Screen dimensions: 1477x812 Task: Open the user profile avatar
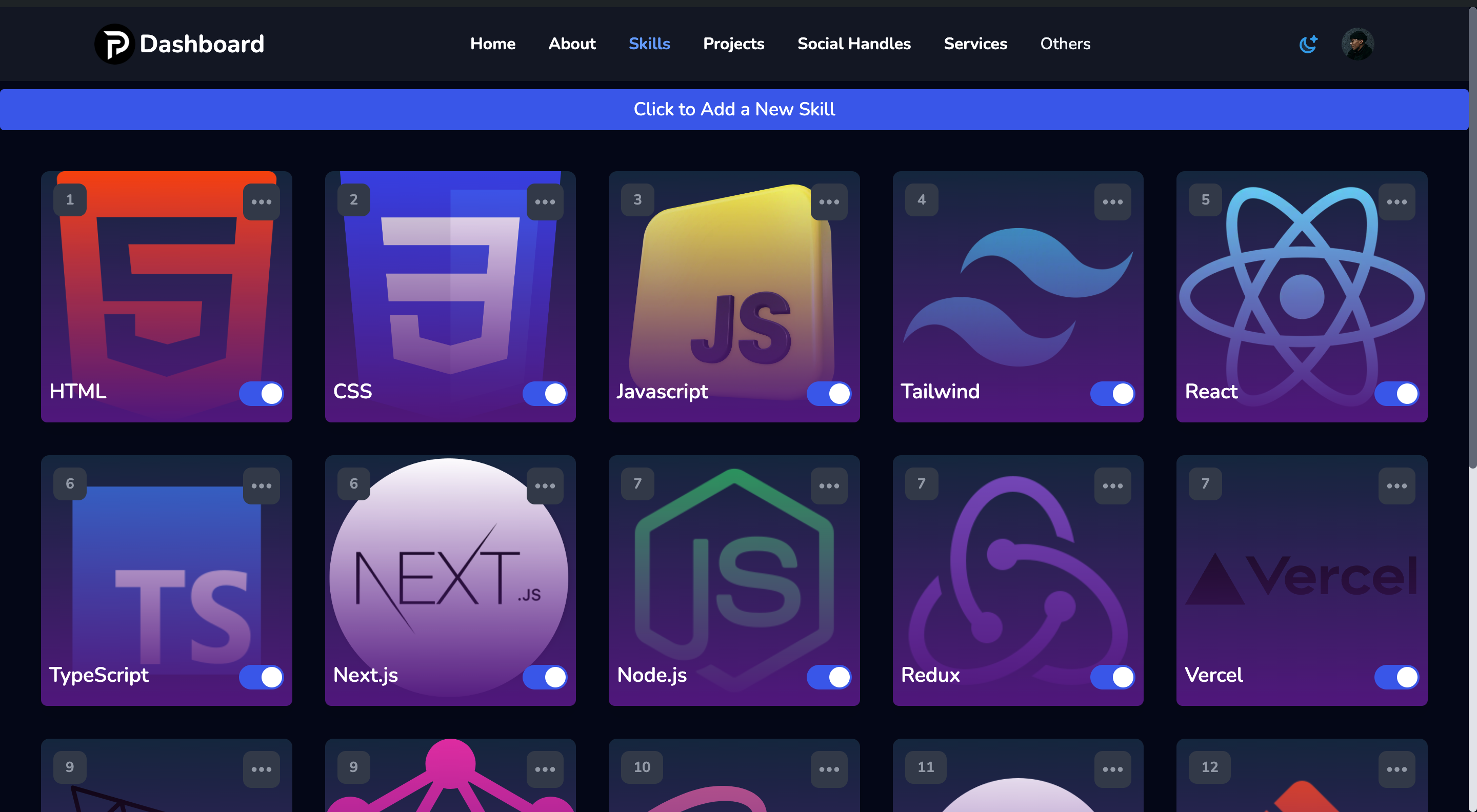click(1357, 44)
